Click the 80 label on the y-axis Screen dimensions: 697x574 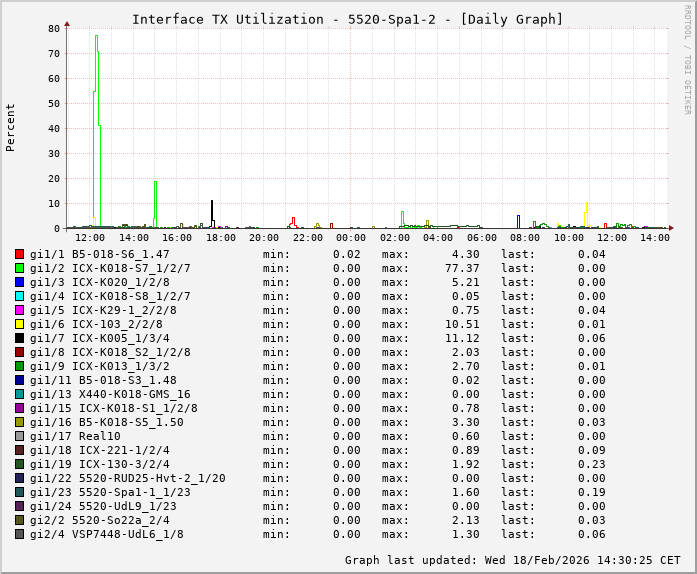54,28
